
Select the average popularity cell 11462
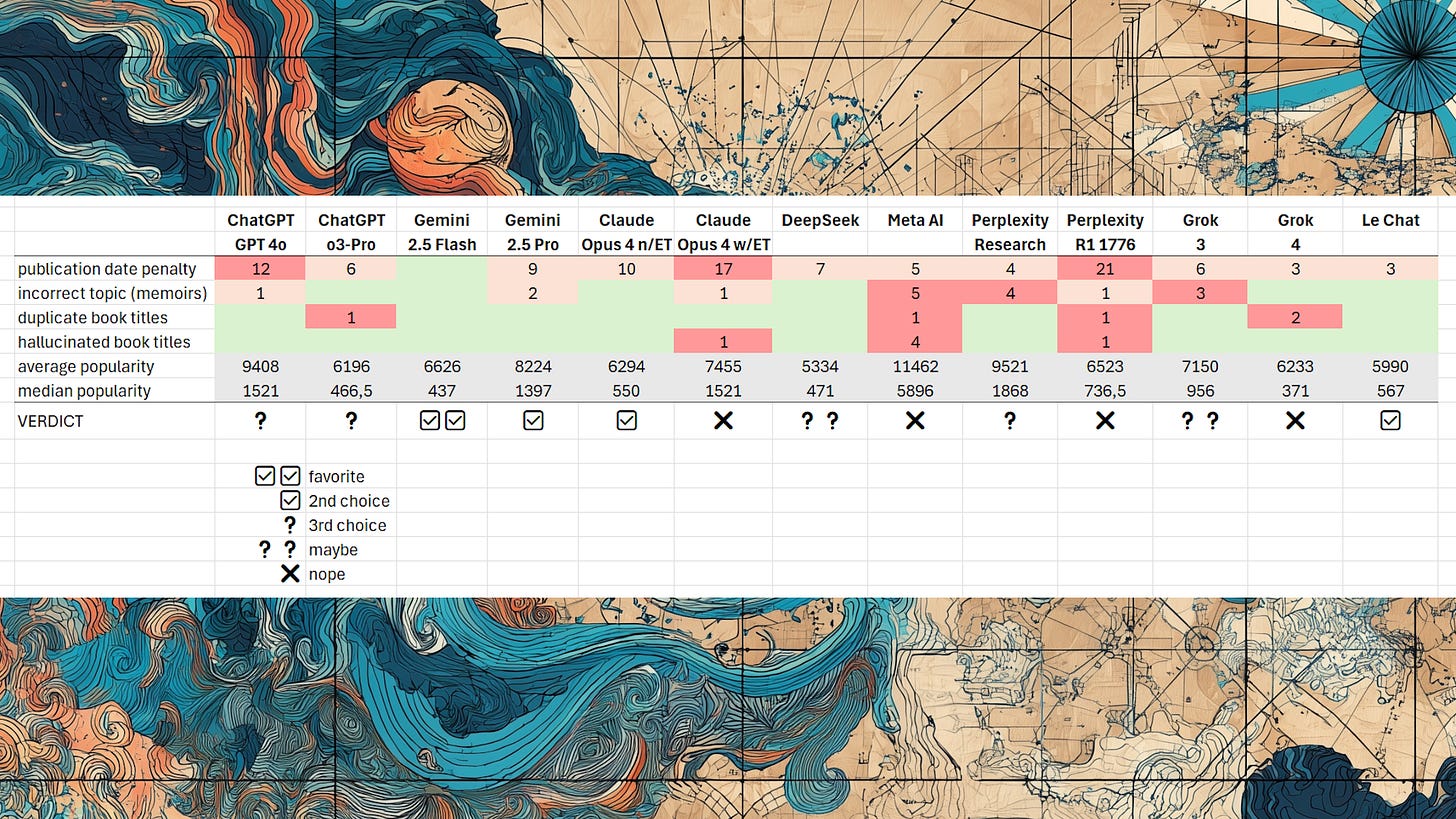tap(915, 366)
